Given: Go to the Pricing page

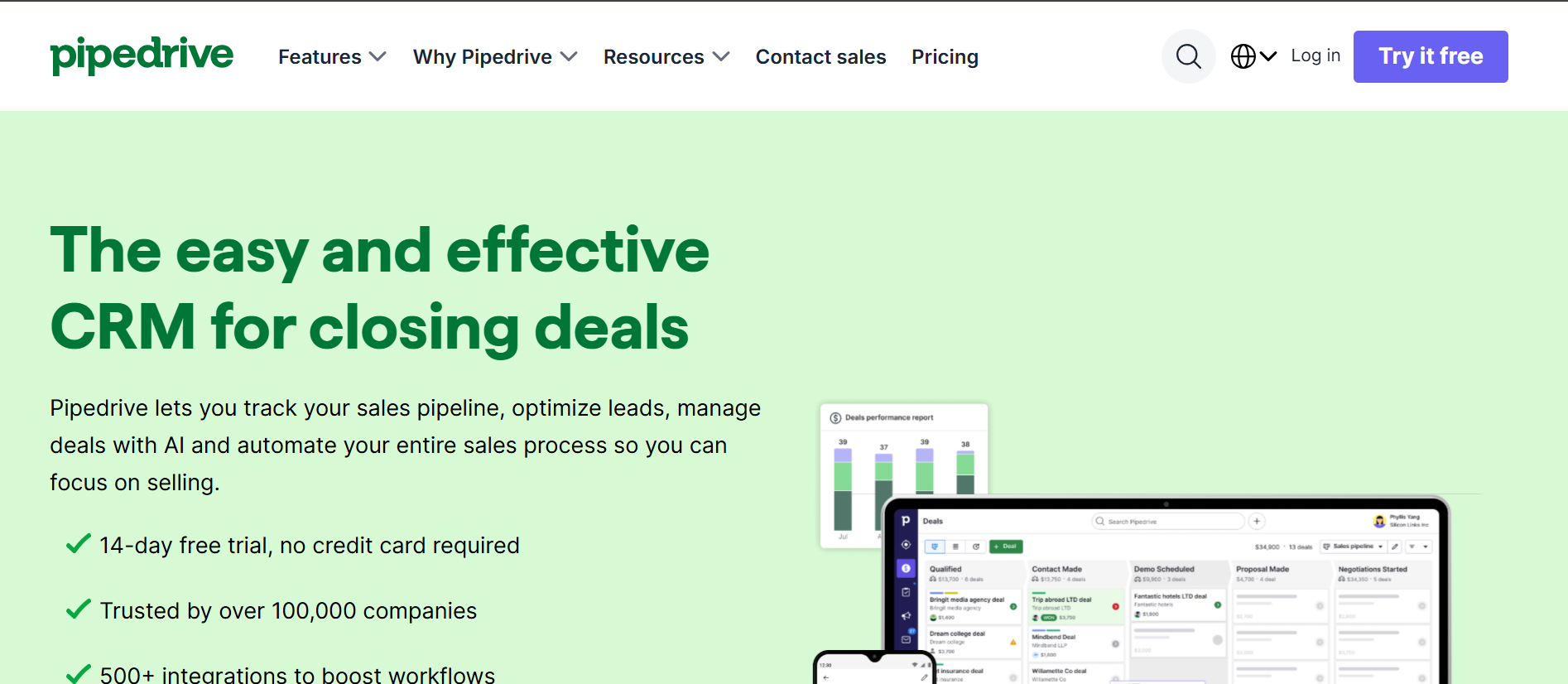Looking at the screenshot, I should pos(945,56).
